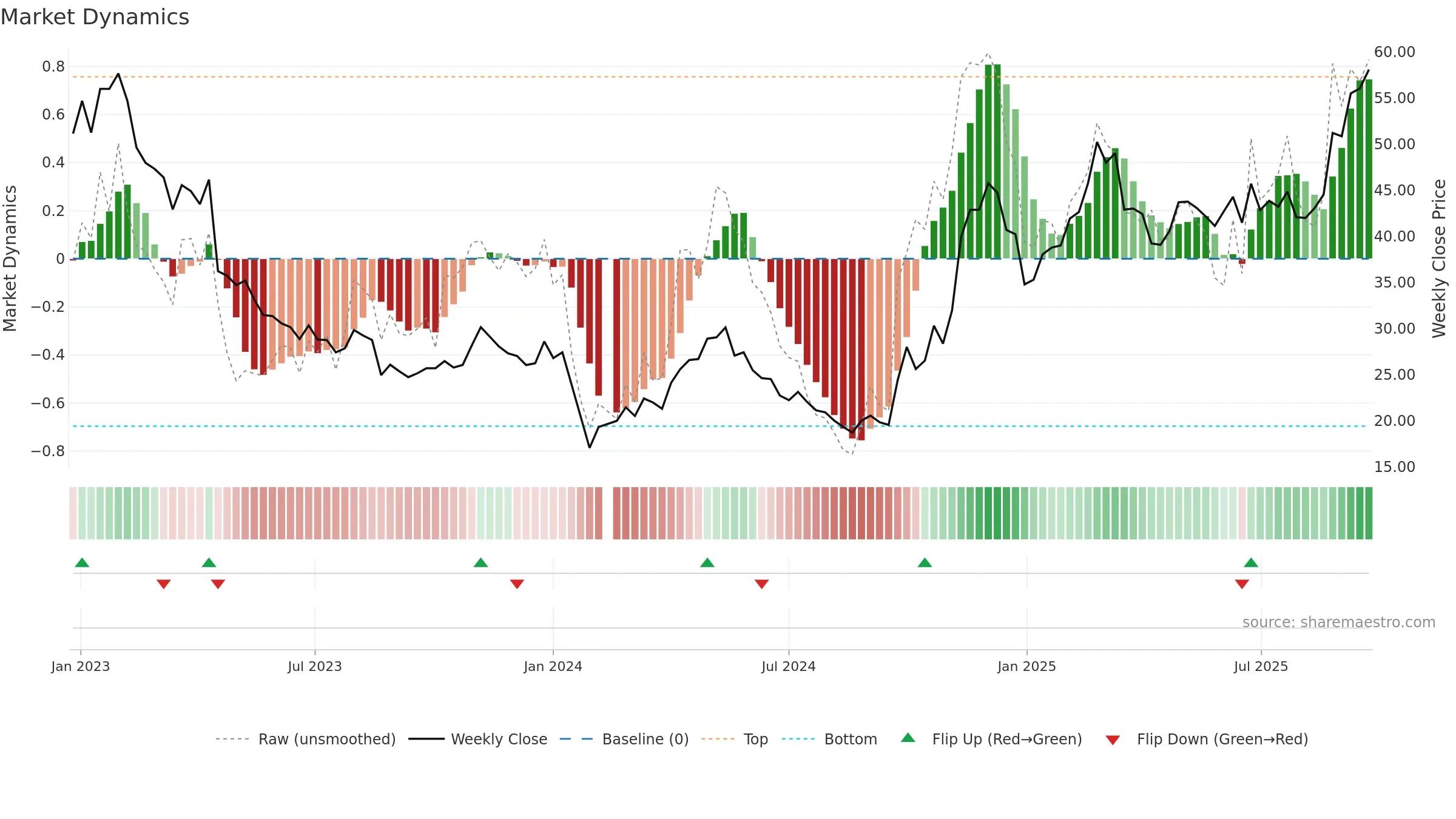Click the last green heat-strip cell at right end
Viewport: 1456px width, 819px height.
click(x=1369, y=513)
